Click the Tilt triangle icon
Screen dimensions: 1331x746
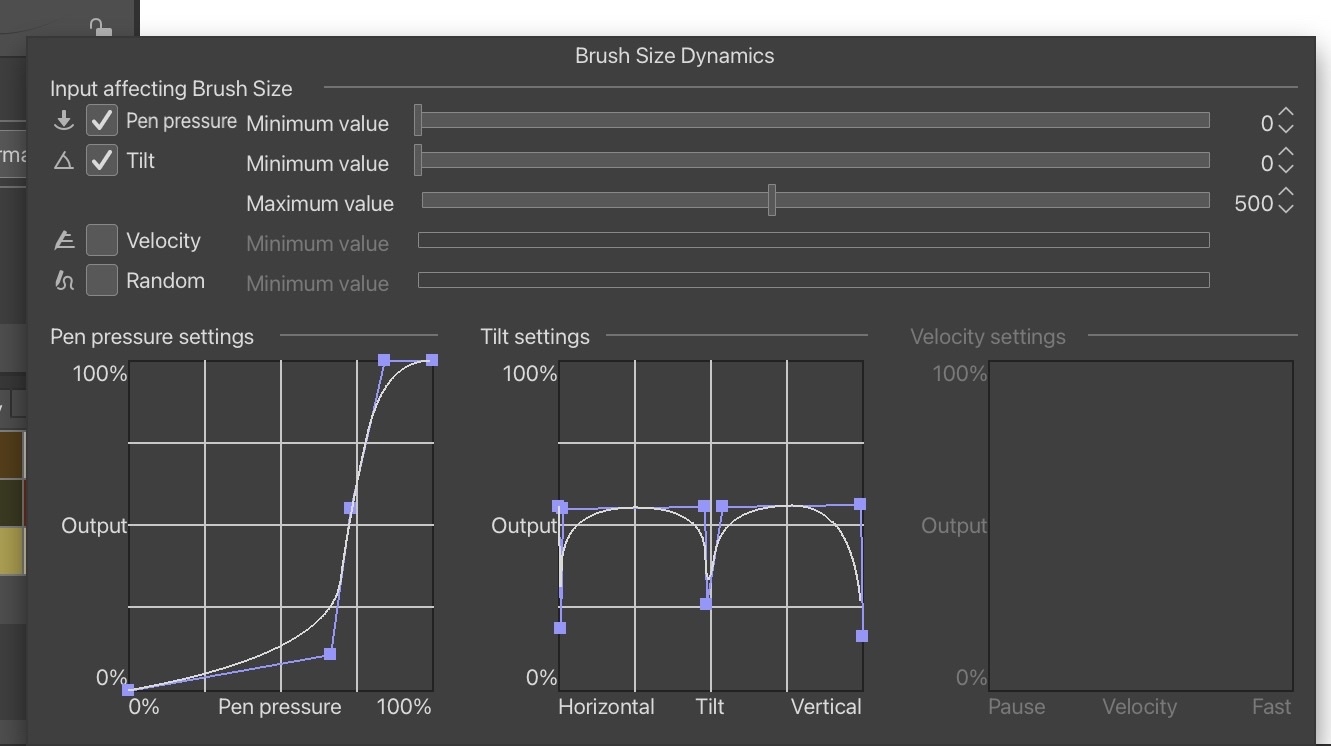click(64, 161)
